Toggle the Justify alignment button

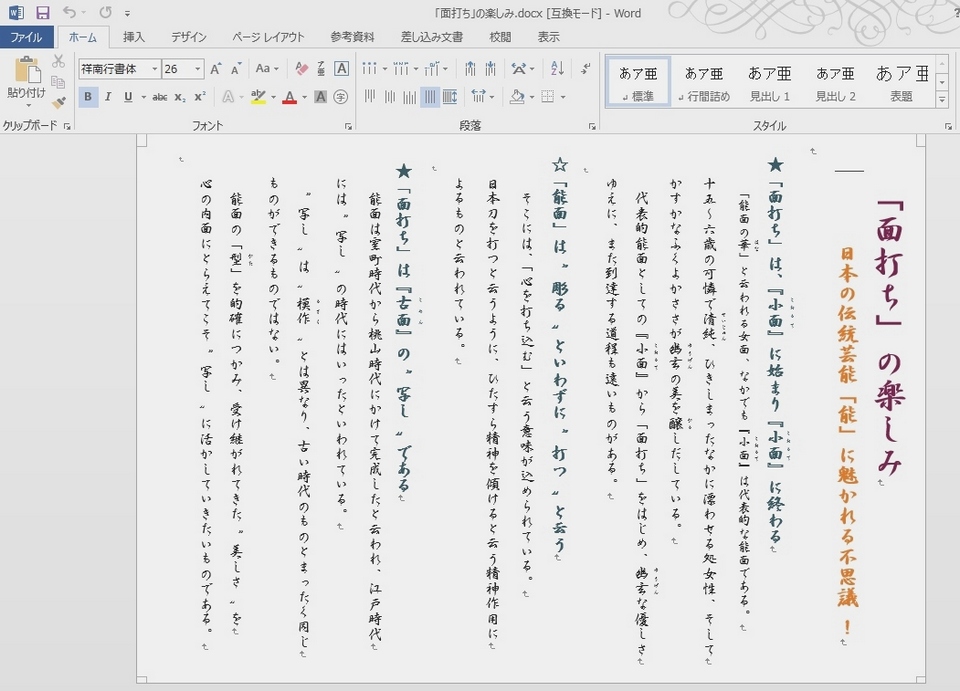click(430, 97)
